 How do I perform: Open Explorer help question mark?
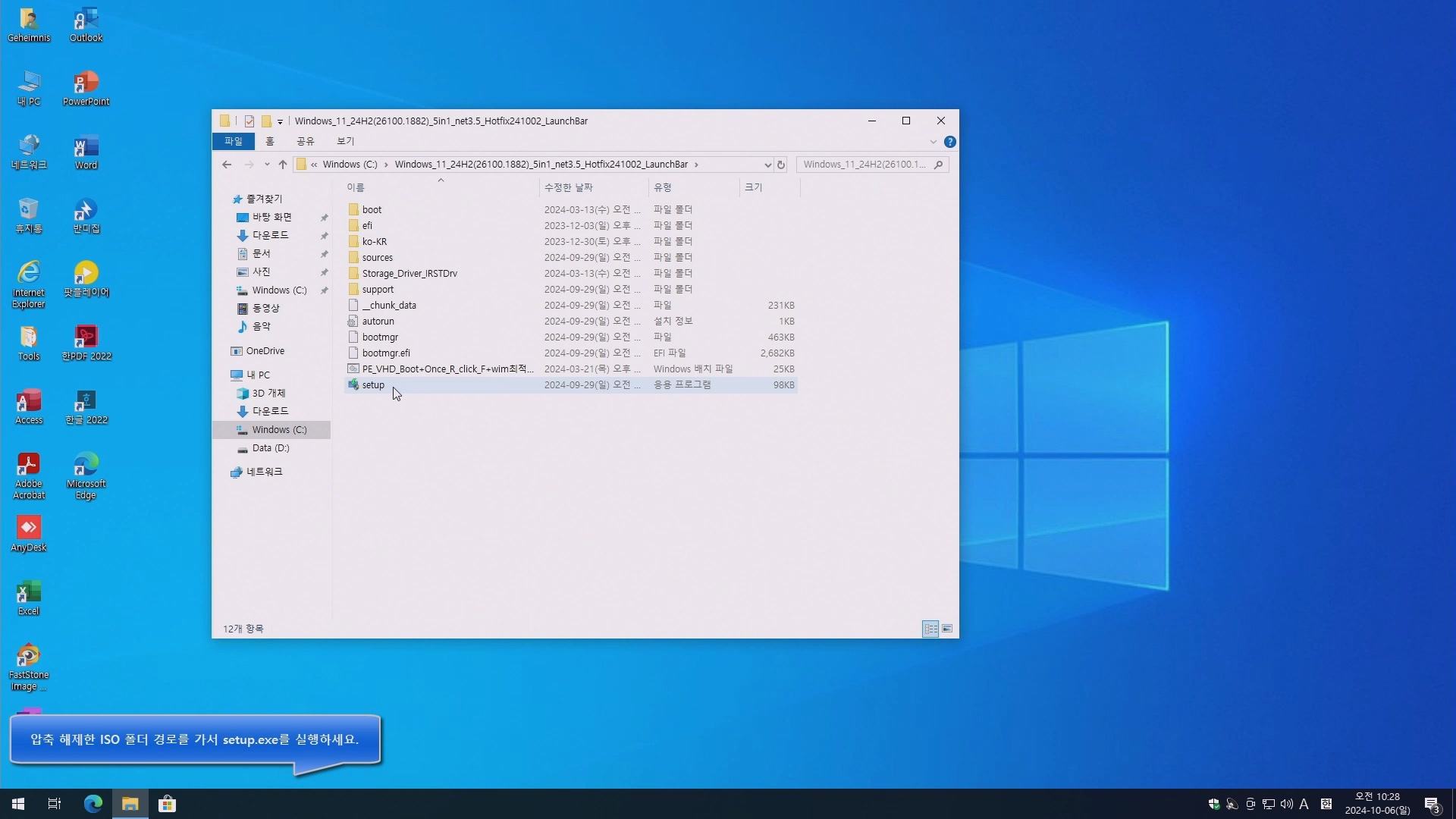point(949,142)
